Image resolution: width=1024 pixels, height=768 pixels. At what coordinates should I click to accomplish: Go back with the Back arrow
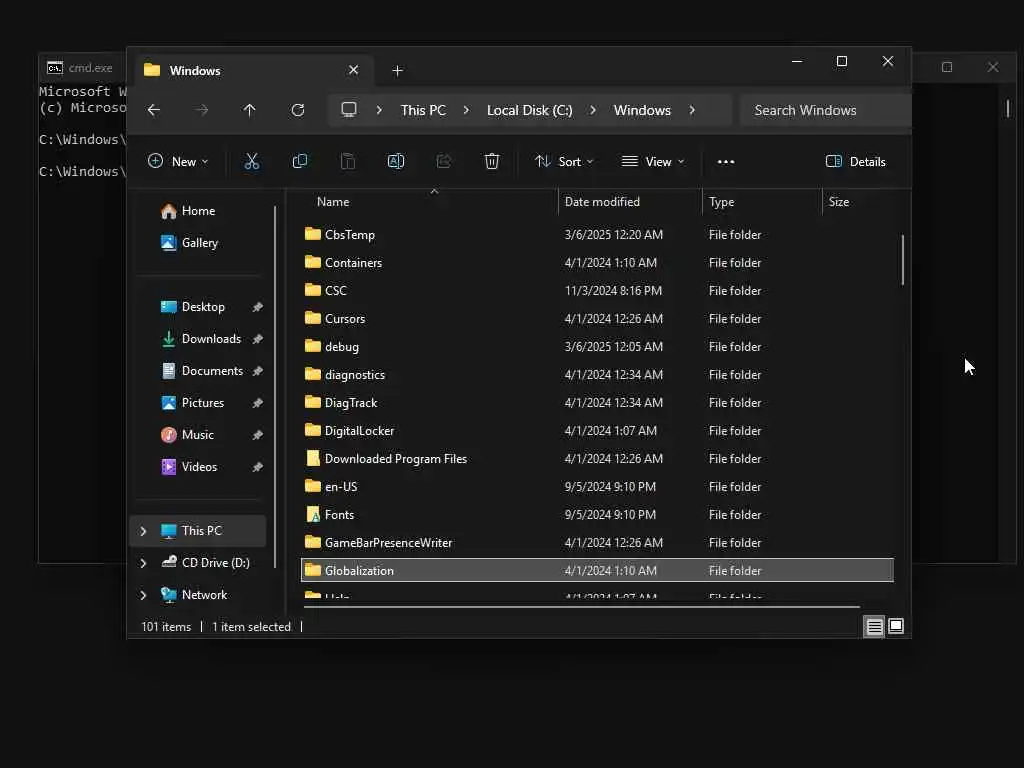tap(153, 110)
